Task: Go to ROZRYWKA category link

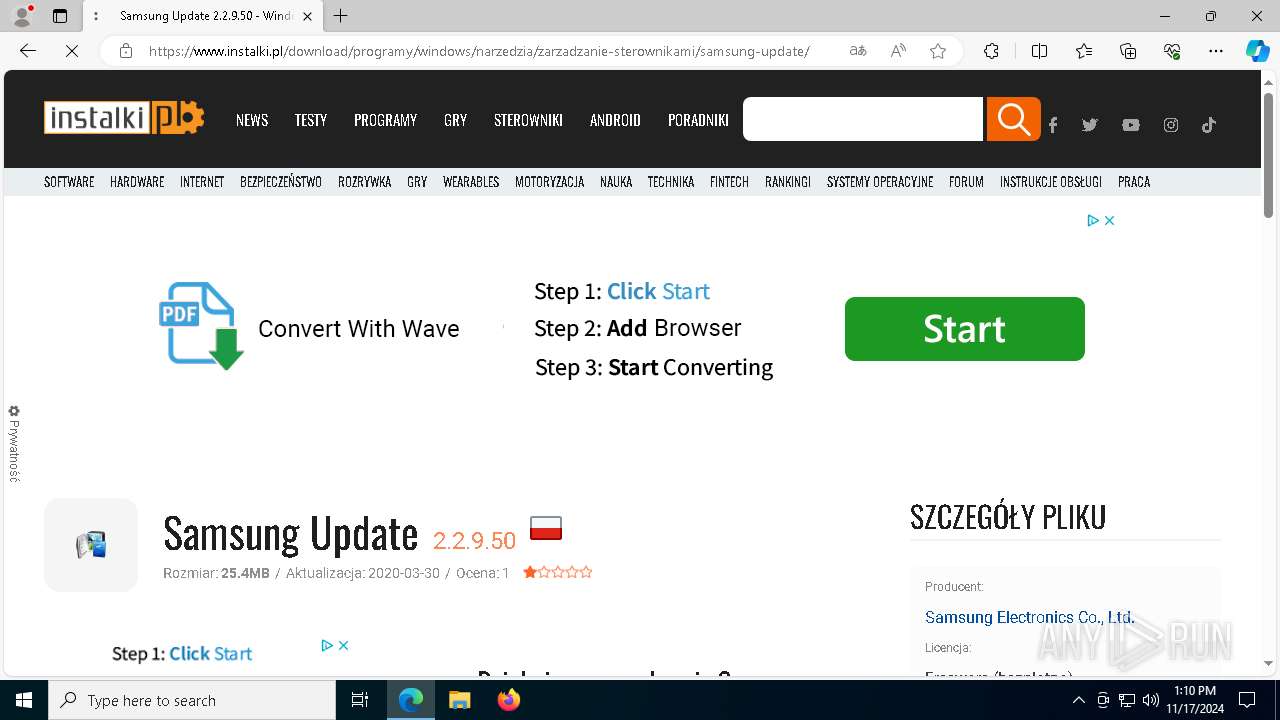Action: (x=364, y=182)
